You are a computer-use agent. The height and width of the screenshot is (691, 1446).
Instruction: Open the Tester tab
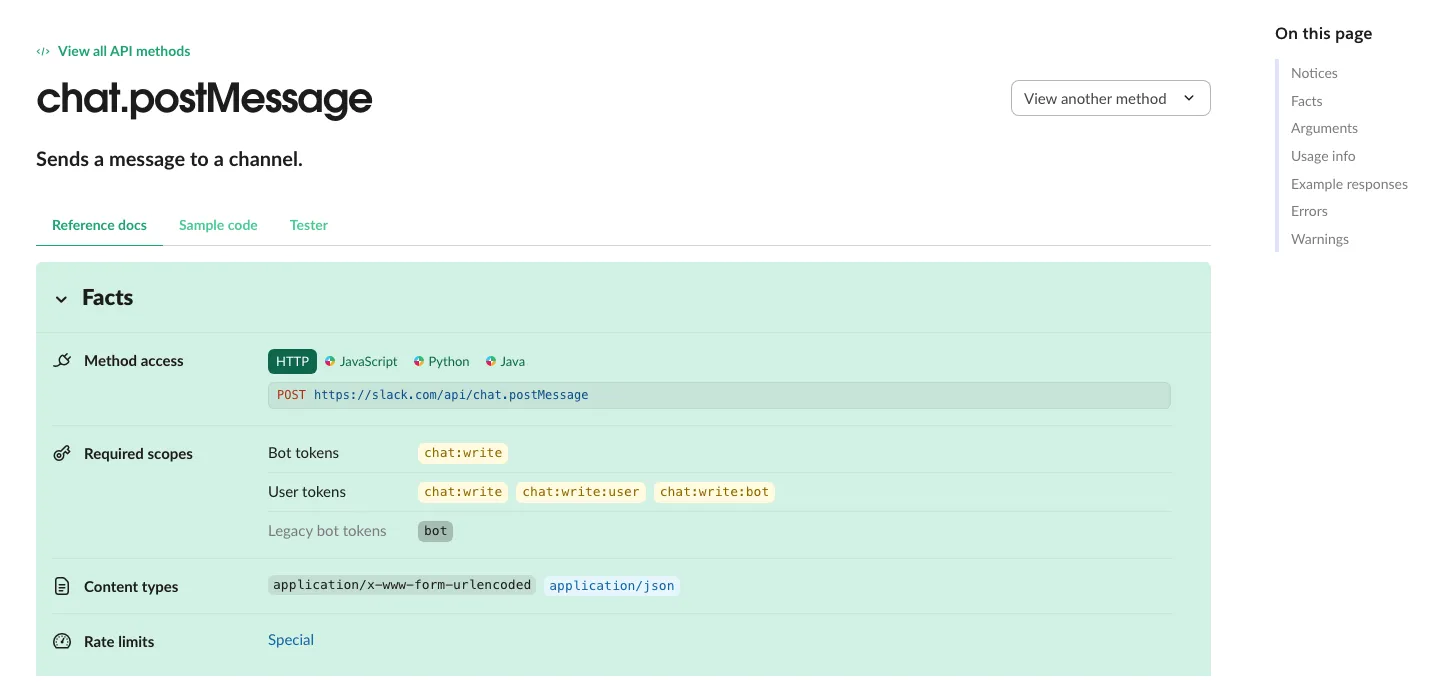pos(308,225)
